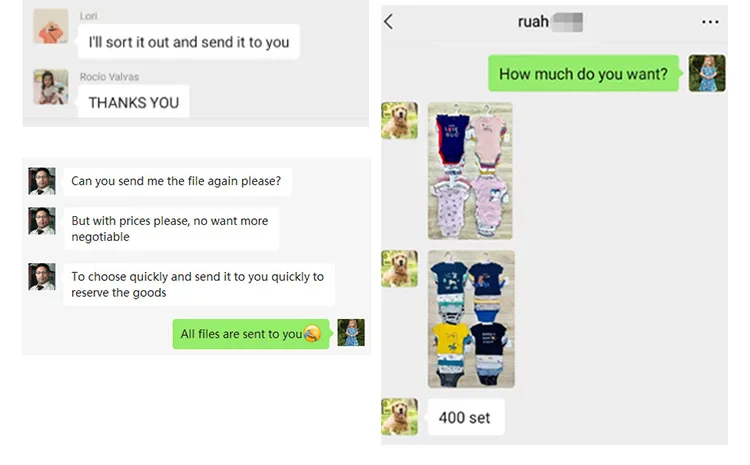Tap Rocio Valvas's profile avatar
Viewport: 750px width, 465px height.
point(51,87)
